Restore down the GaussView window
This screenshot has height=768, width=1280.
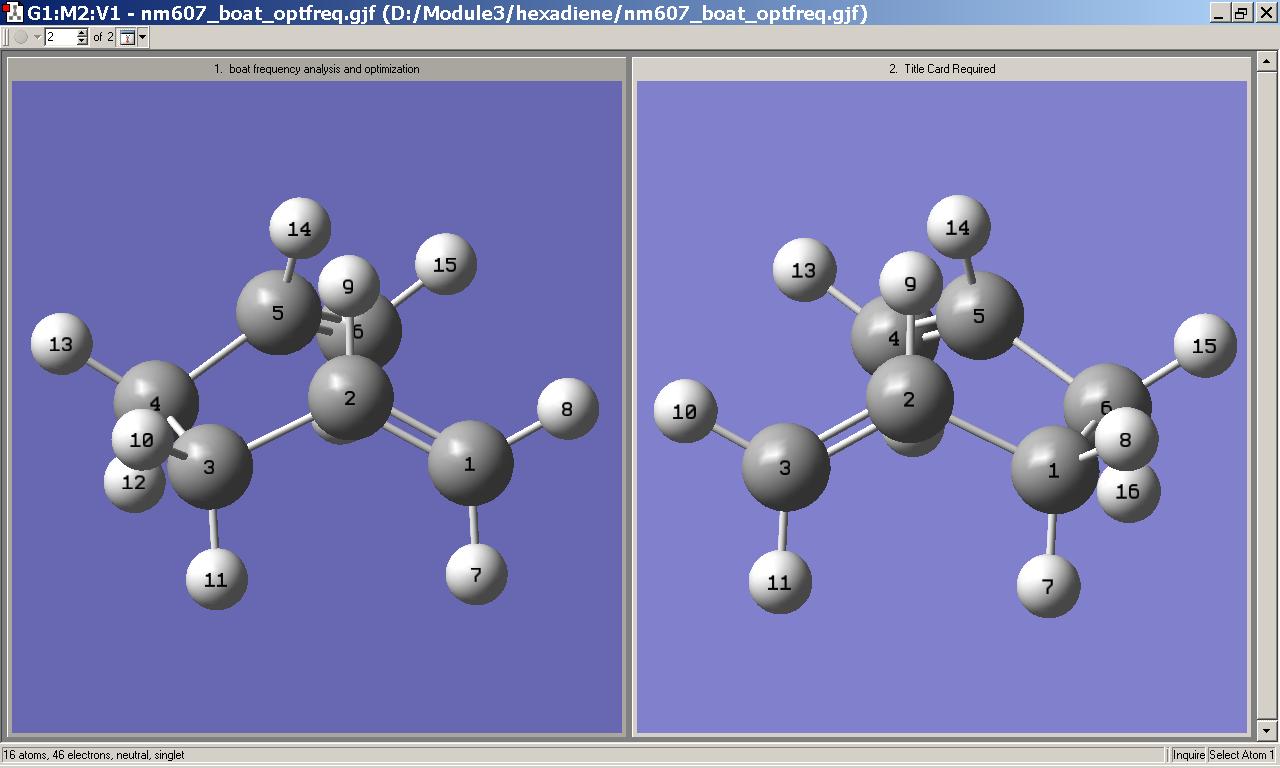point(1241,13)
